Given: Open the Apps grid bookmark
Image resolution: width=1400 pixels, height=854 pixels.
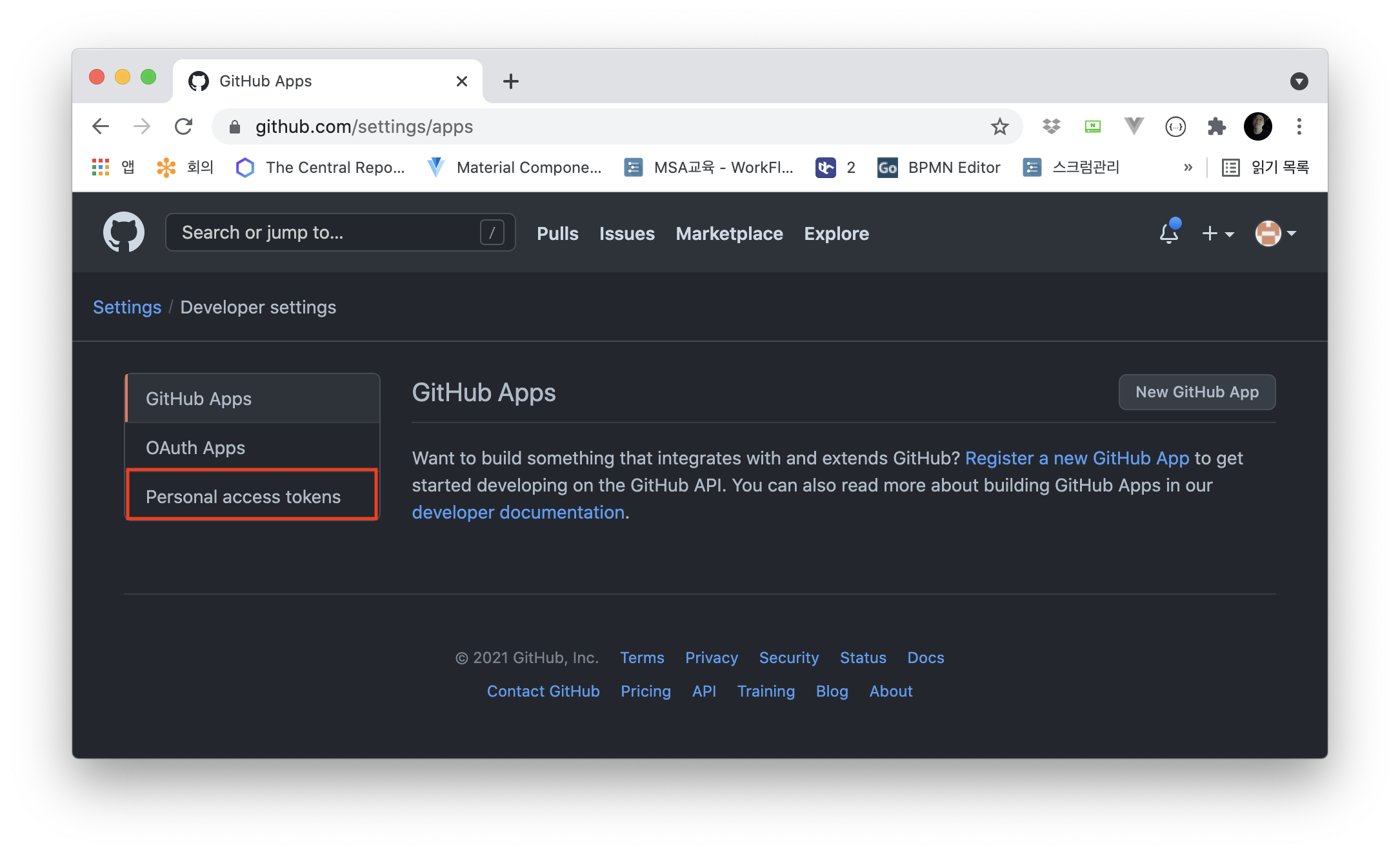Looking at the screenshot, I should 114,168.
